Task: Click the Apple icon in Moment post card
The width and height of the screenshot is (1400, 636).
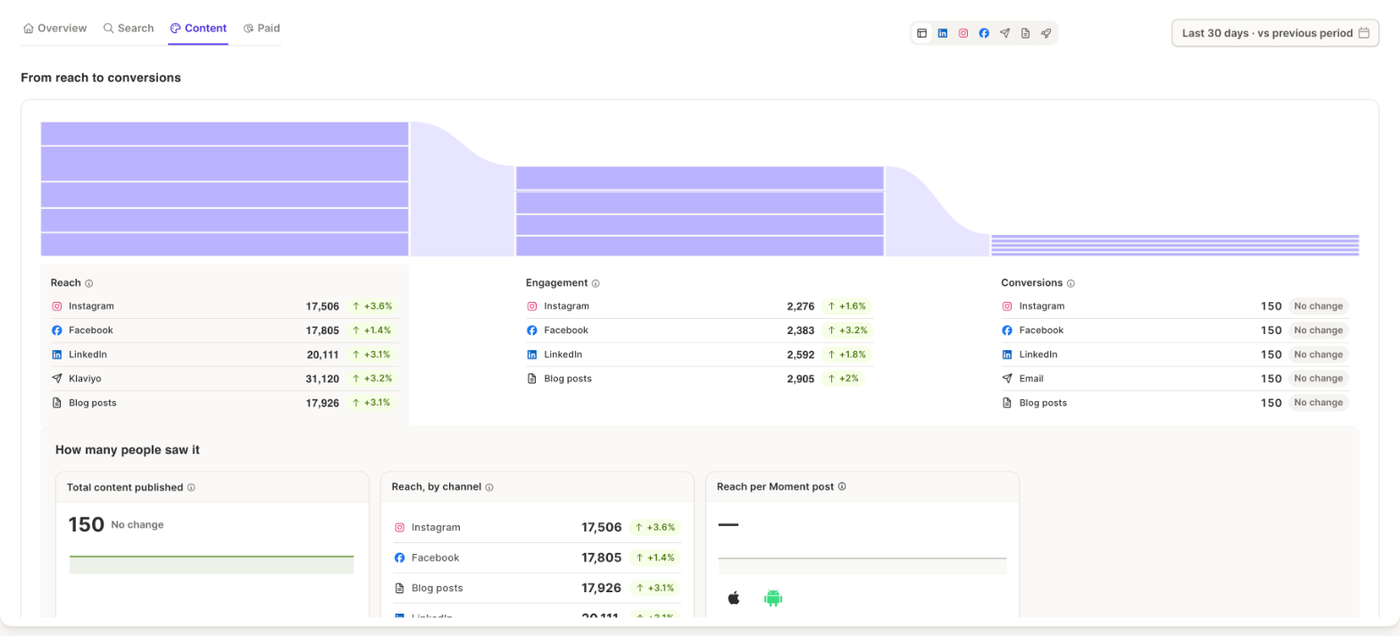Action: tap(733, 598)
